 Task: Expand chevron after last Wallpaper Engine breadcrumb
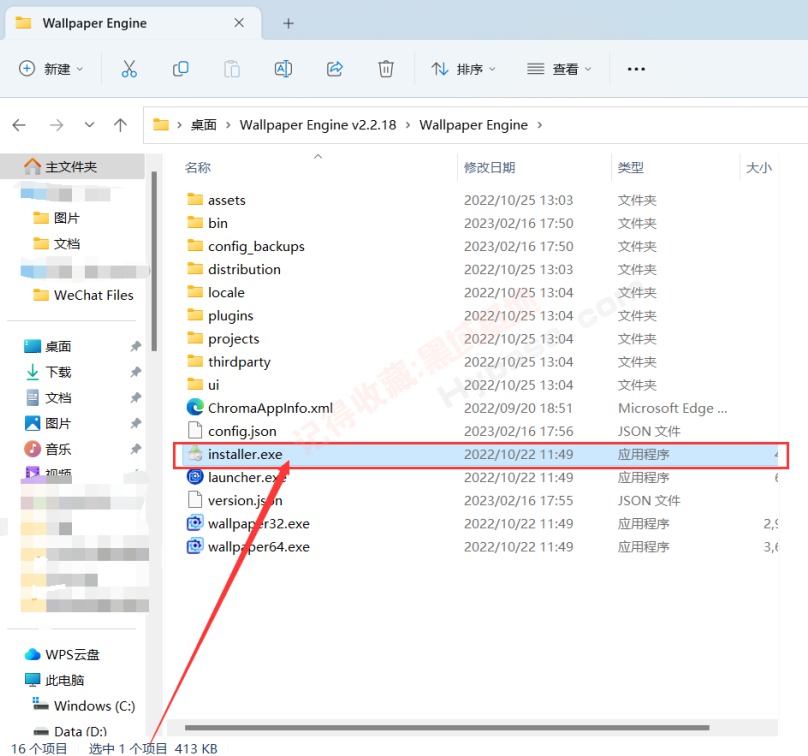pos(540,125)
